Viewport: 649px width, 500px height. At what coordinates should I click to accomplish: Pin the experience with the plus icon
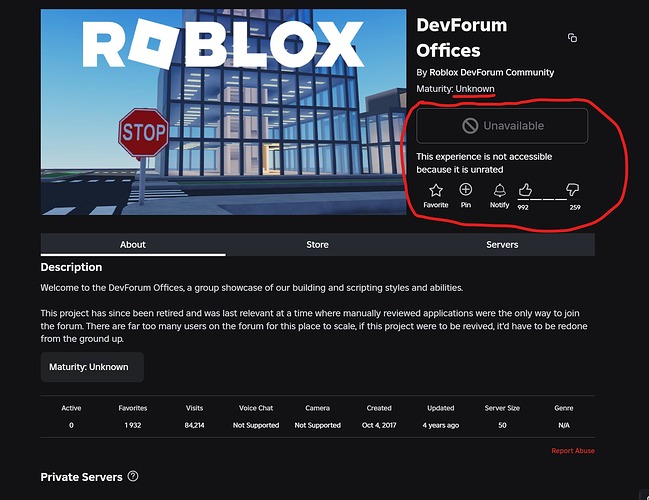[x=466, y=190]
